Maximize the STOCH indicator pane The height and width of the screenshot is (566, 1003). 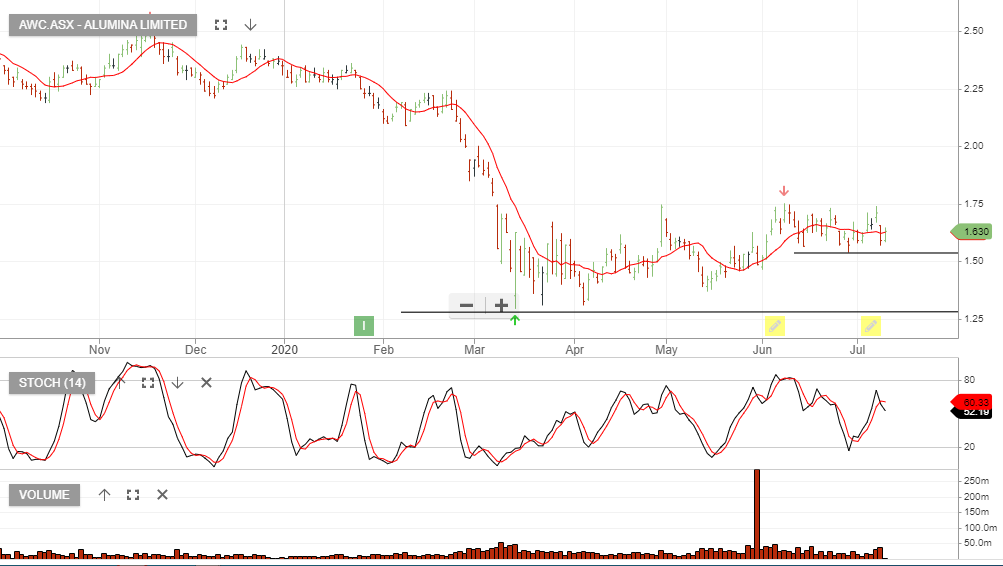[x=148, y=382]
